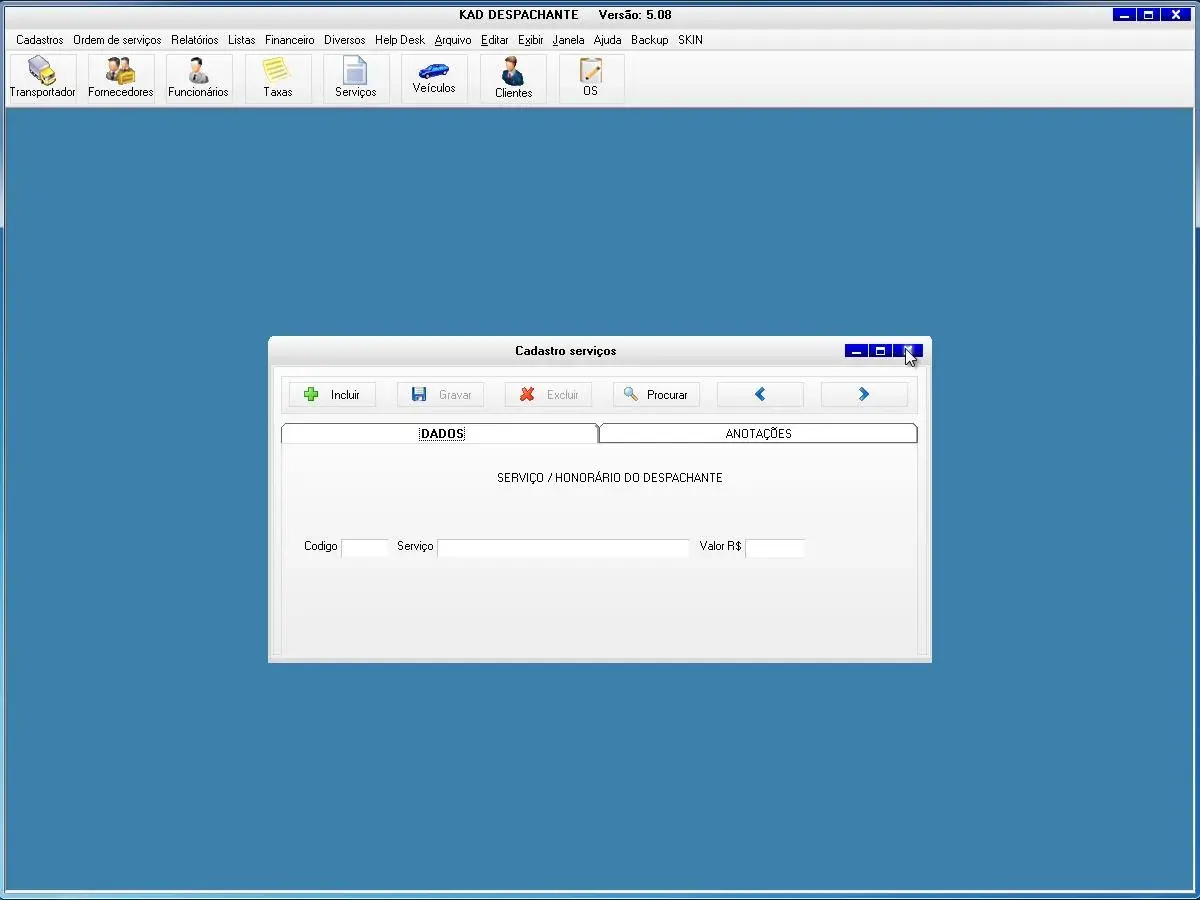Switch to the ANOTAÇÕES tab

758,434
